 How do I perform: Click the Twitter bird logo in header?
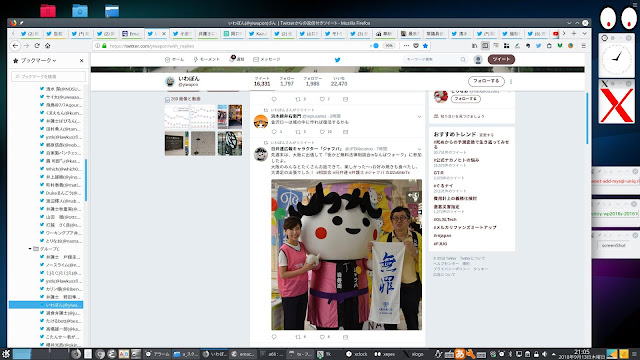[337, 60]
